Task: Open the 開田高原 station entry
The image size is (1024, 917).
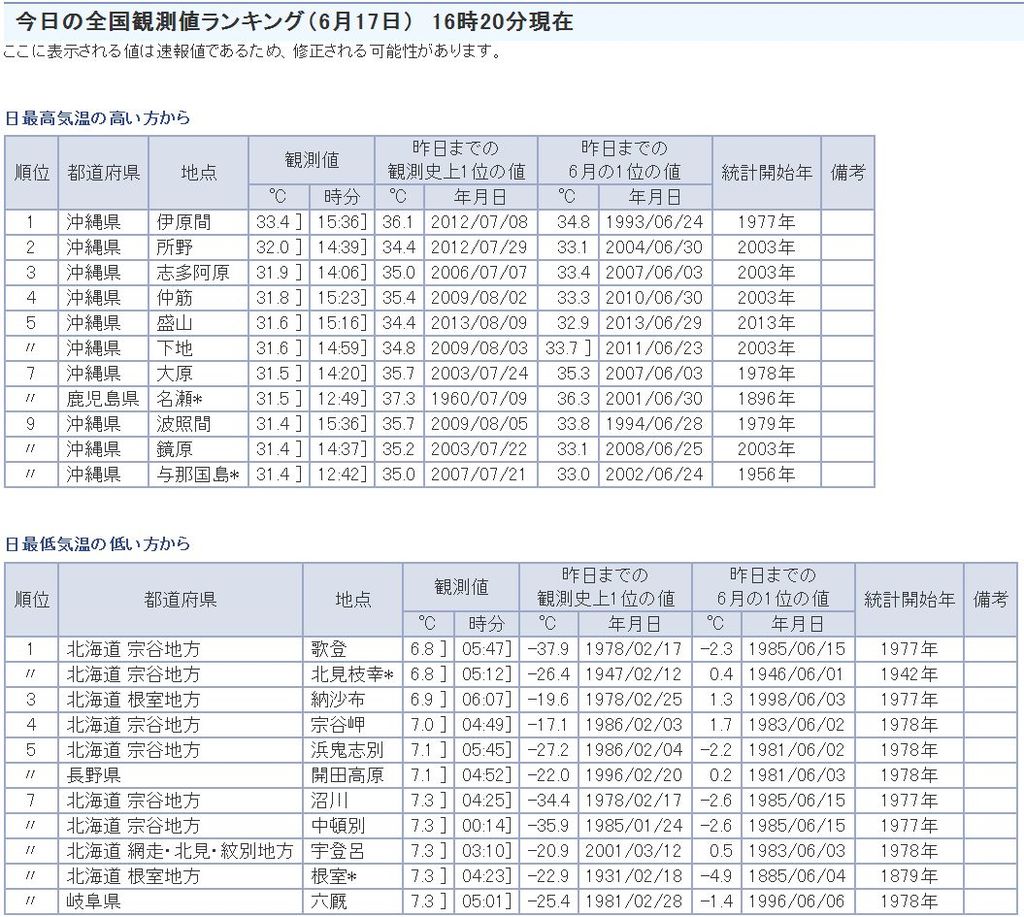Action: point(346,775)
